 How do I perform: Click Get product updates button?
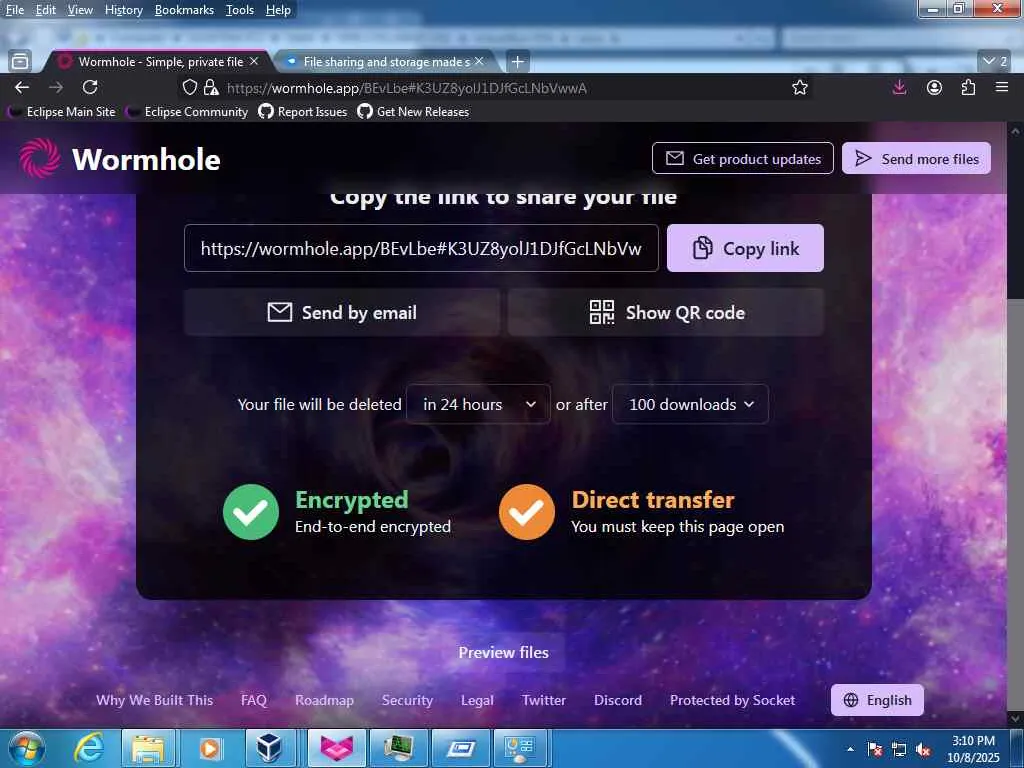coord(743,158)
